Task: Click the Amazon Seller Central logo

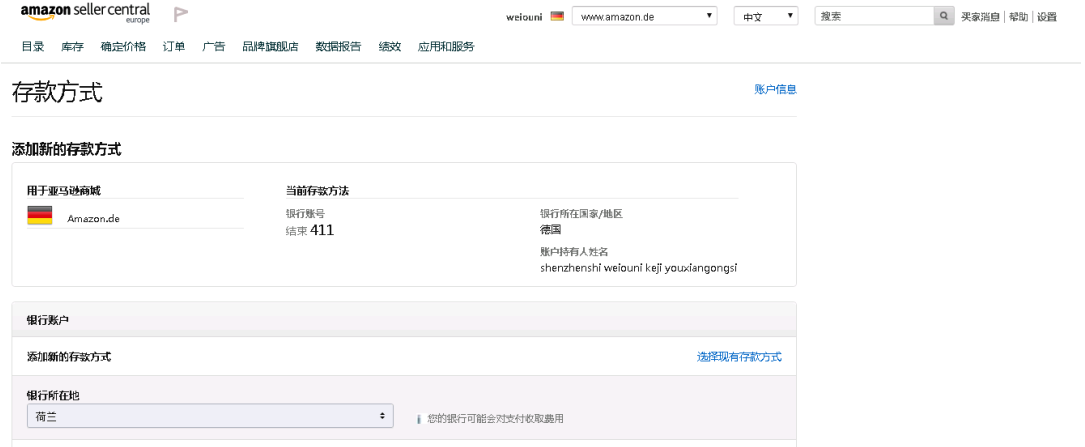Action: 85,13
